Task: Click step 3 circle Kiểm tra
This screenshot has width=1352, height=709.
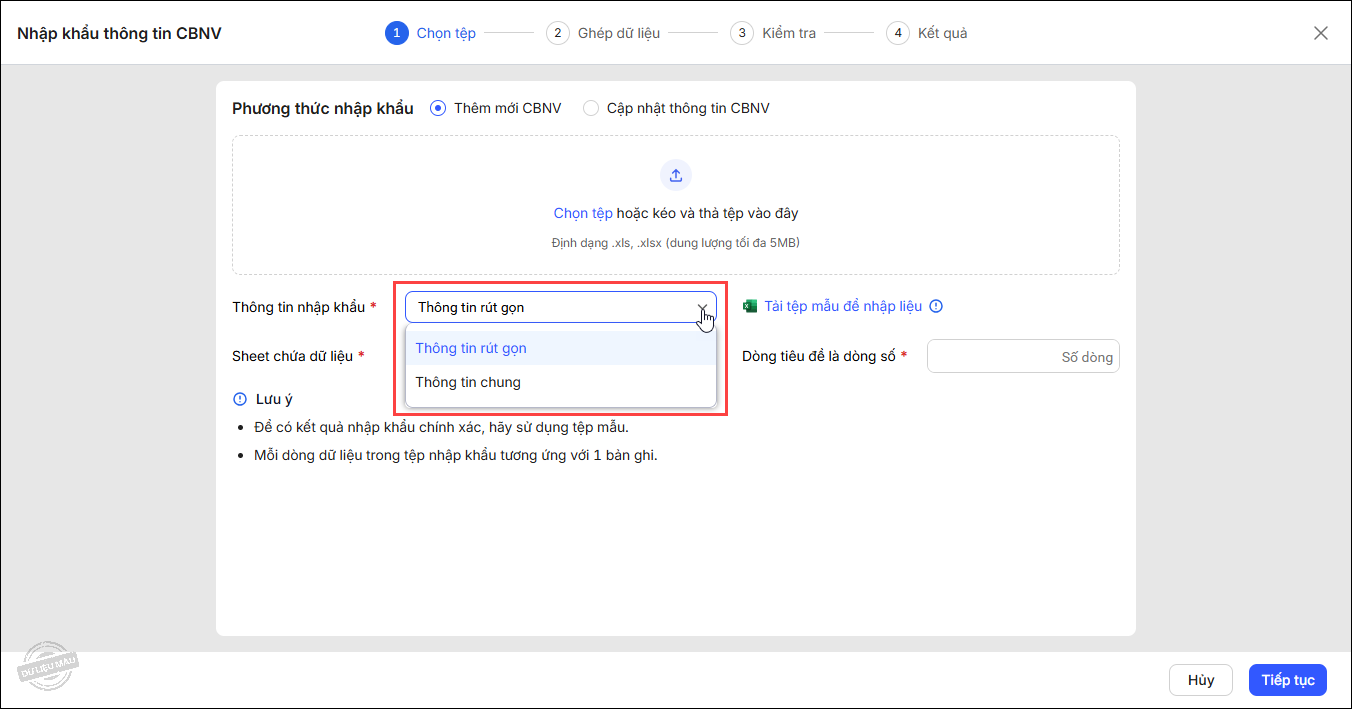Action: [x=742, y=33]
